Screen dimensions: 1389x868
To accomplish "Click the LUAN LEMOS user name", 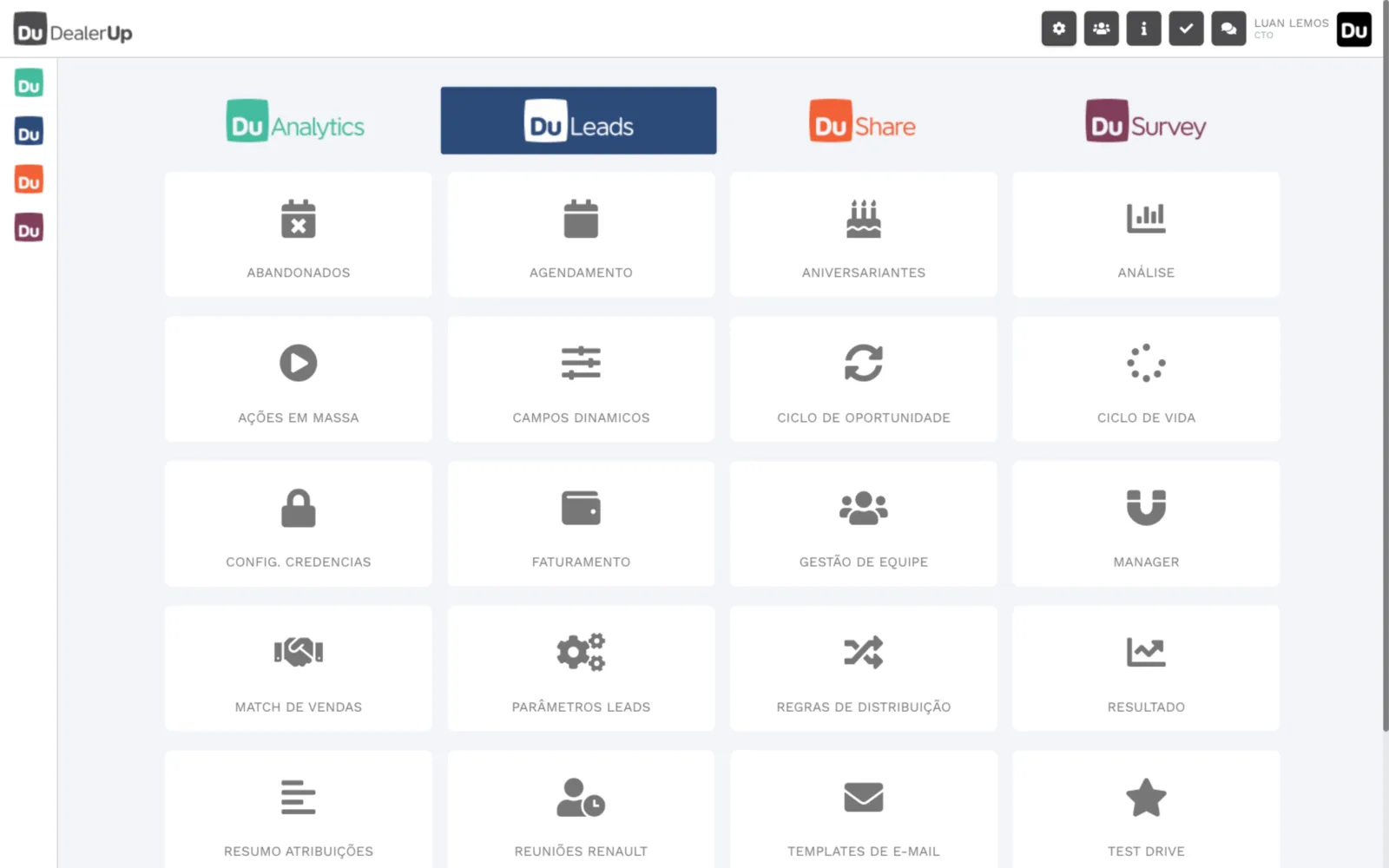I will tap(1291, 23).
